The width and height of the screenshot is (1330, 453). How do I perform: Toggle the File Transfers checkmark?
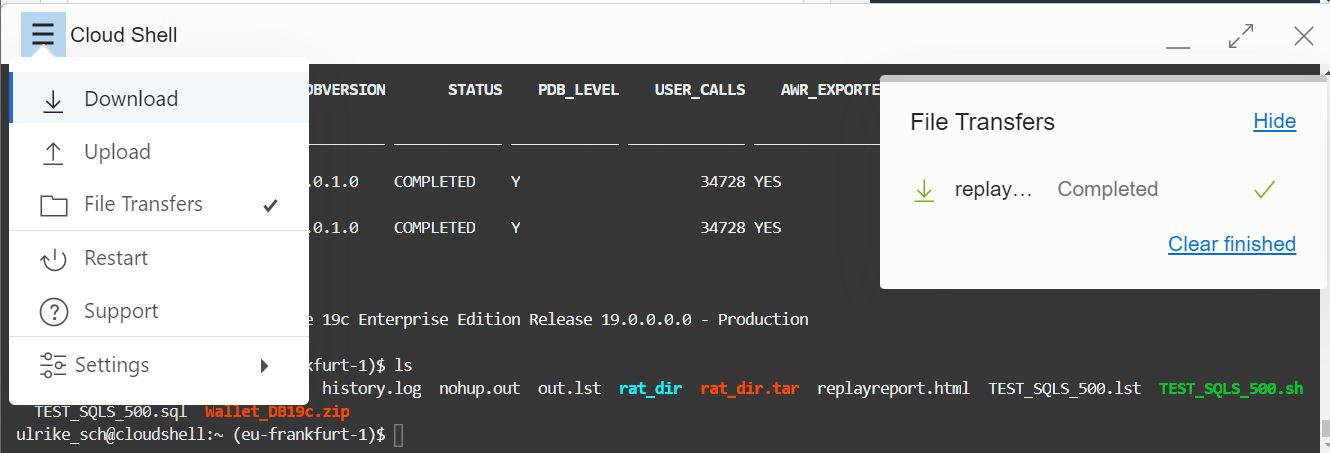coord(270,205)
